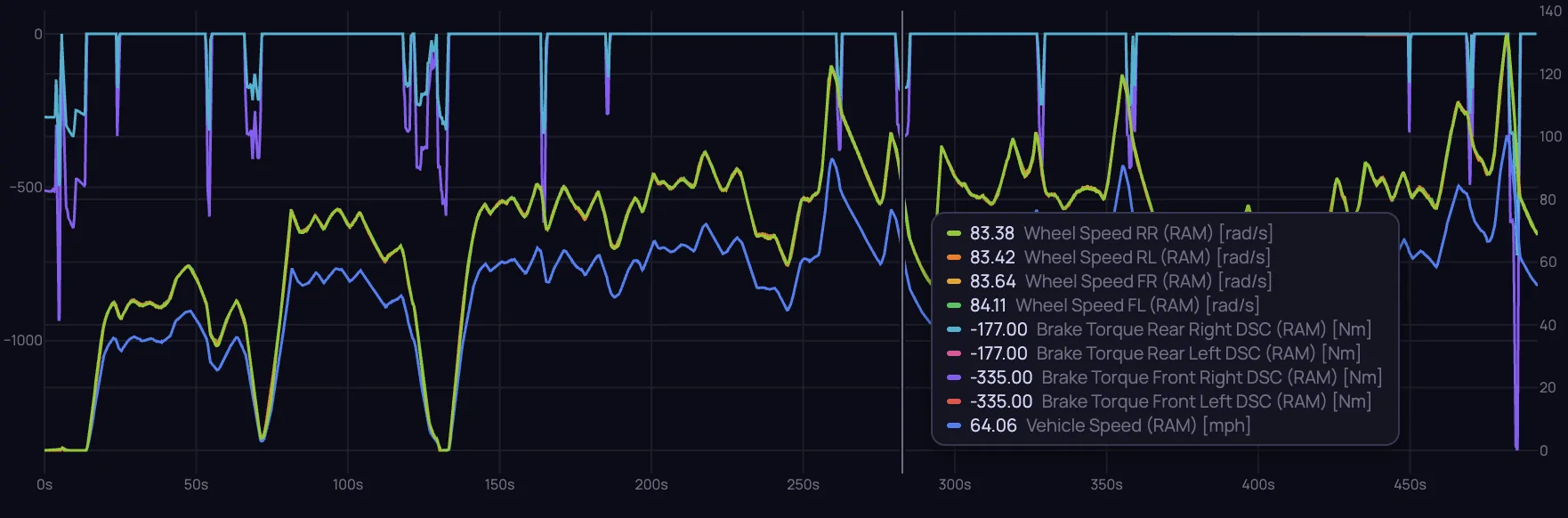Click the 83.38 value in the tooltip
Viewport: 1568px width, 518px height.
(x=992, y=233)
